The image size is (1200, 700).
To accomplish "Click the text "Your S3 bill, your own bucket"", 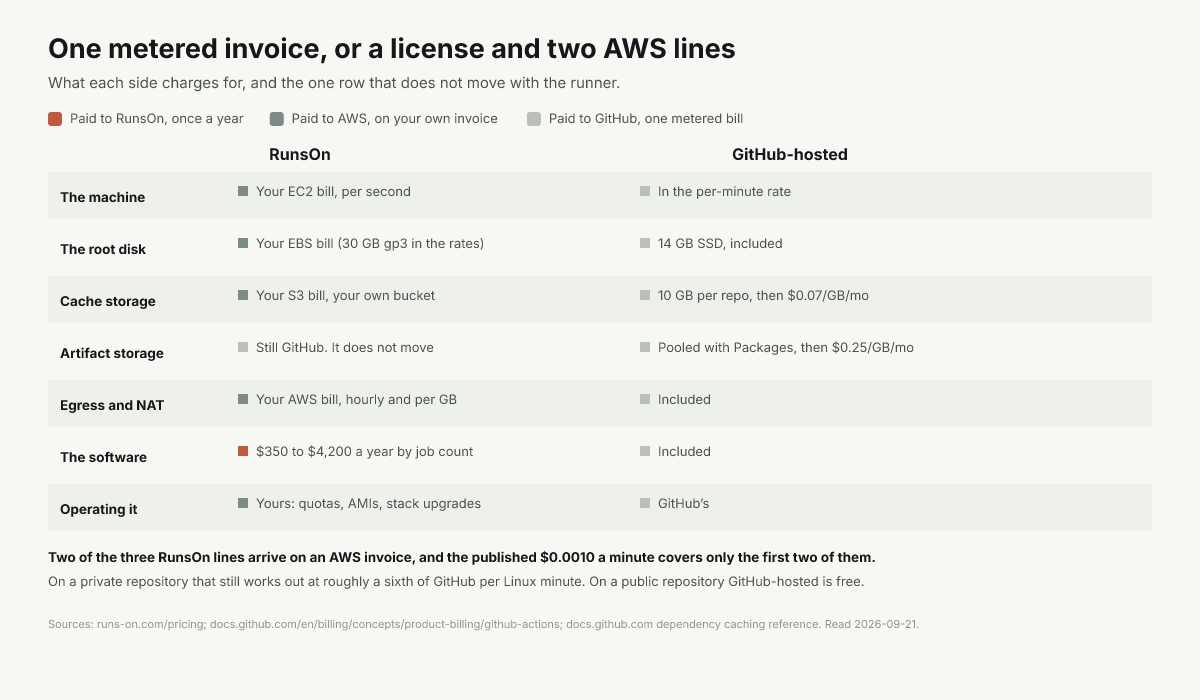I will click(345, 295).
